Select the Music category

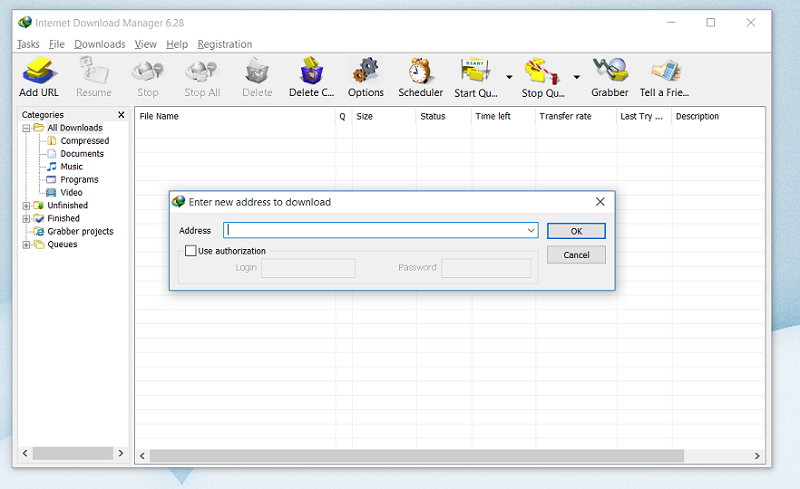[x=71, y=166]
